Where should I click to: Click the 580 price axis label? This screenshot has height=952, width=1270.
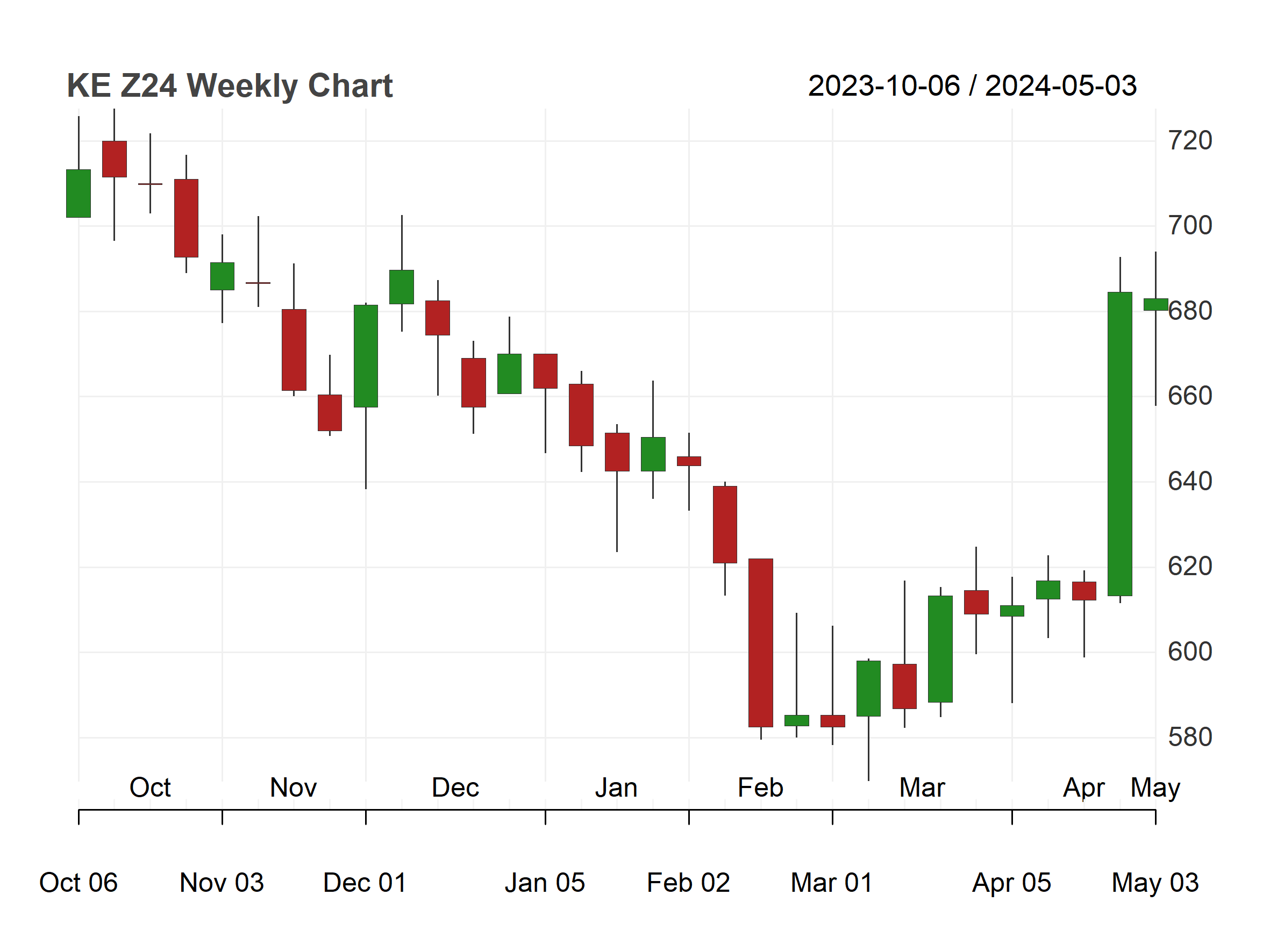pos(1190,738)
